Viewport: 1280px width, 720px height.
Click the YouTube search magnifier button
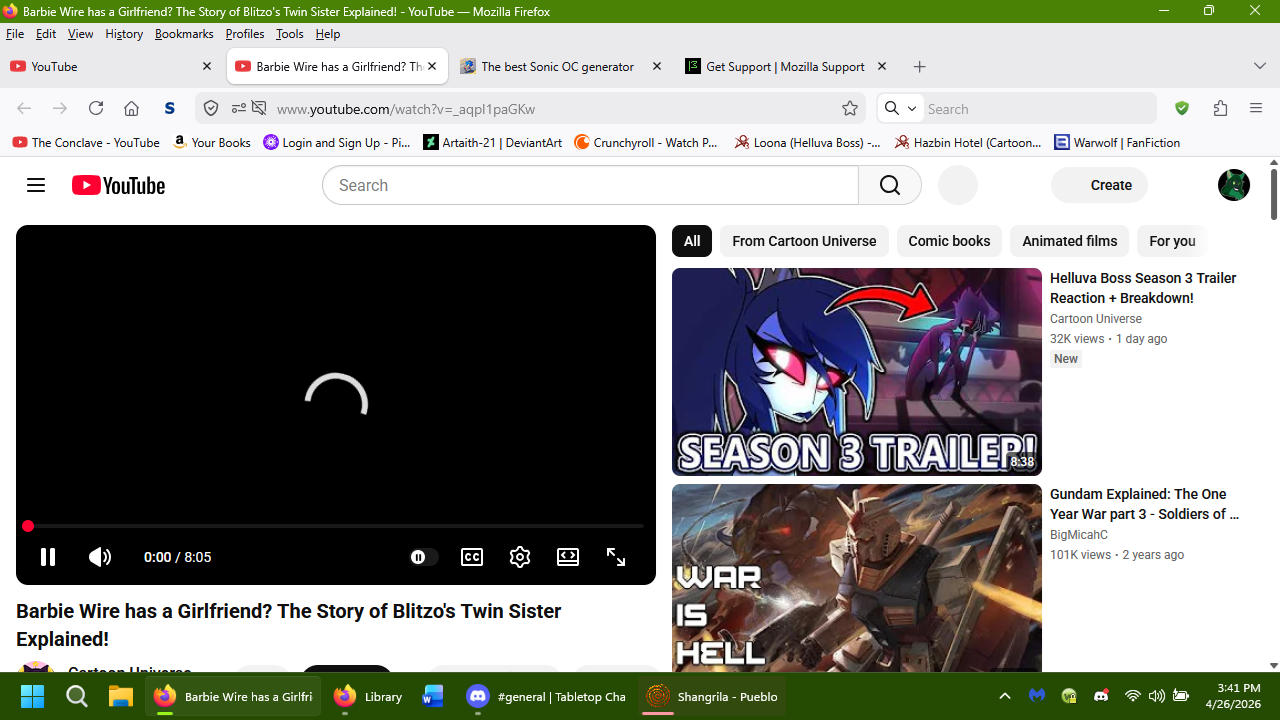pyautogui.click(x=890, y=185)
